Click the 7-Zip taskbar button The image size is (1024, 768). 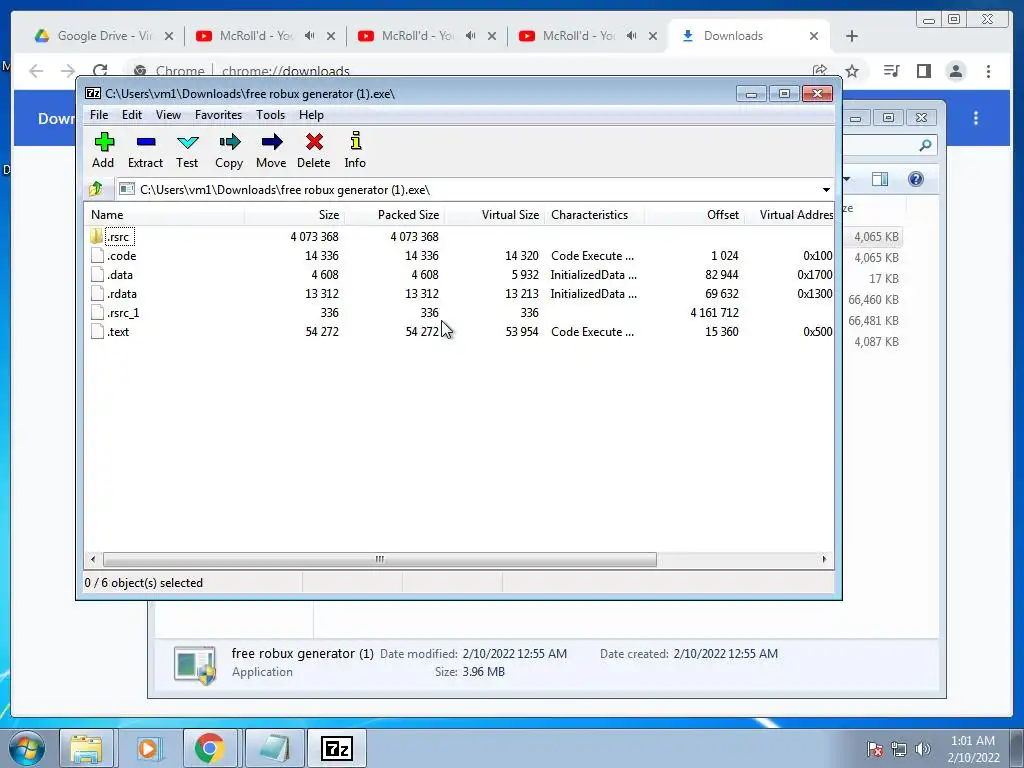(337, 748)
